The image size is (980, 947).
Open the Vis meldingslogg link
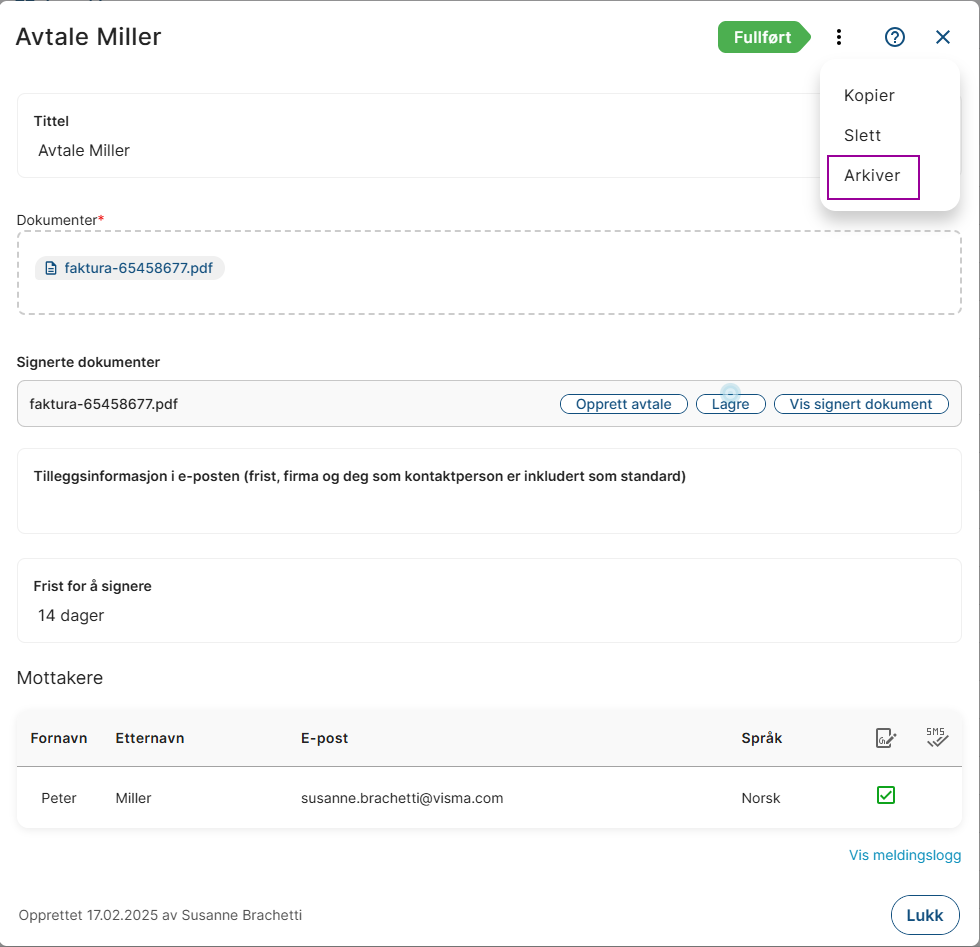(x=904, y=855)
